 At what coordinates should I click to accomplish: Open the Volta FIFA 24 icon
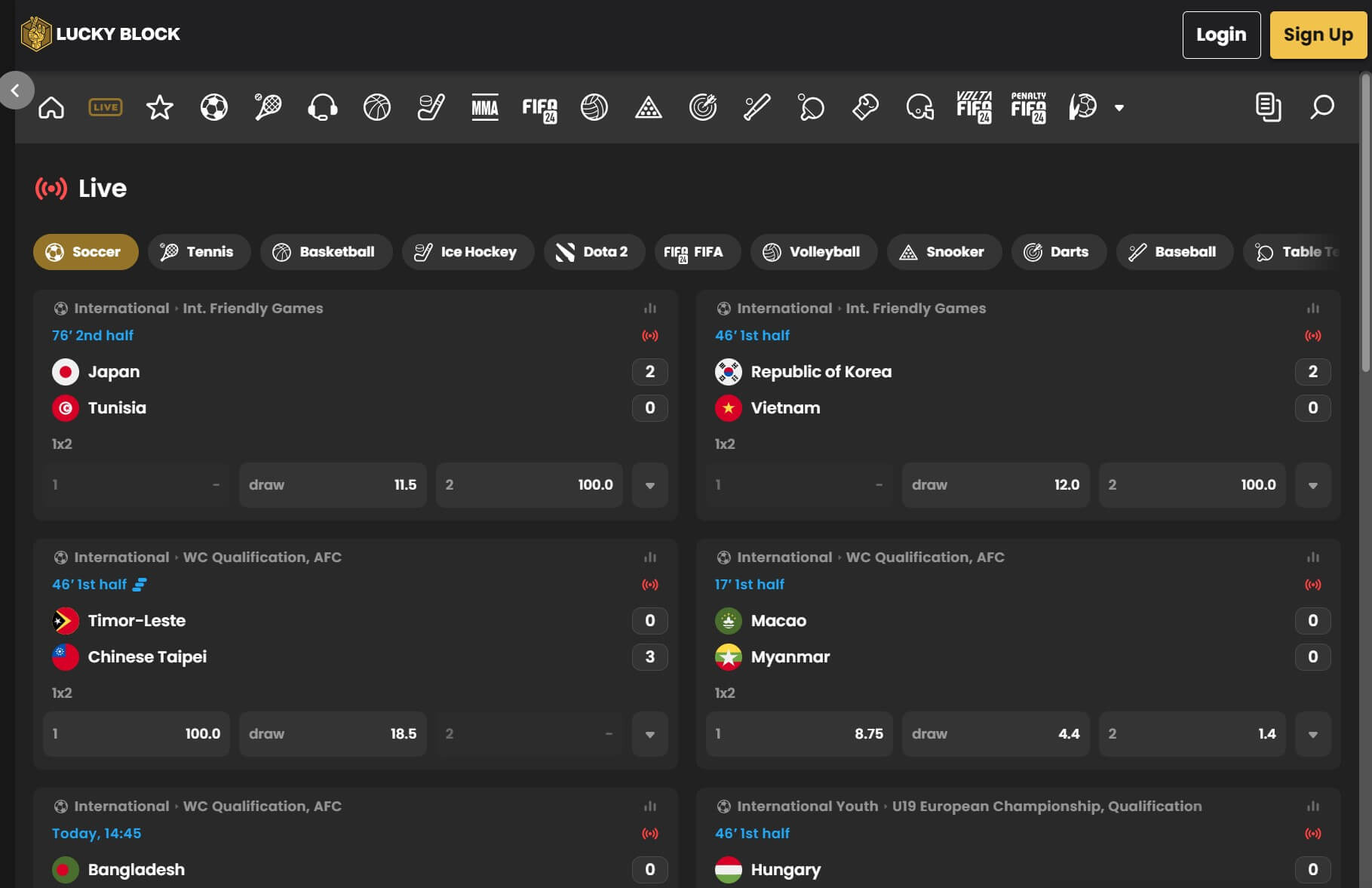click(x=975, y=107)
